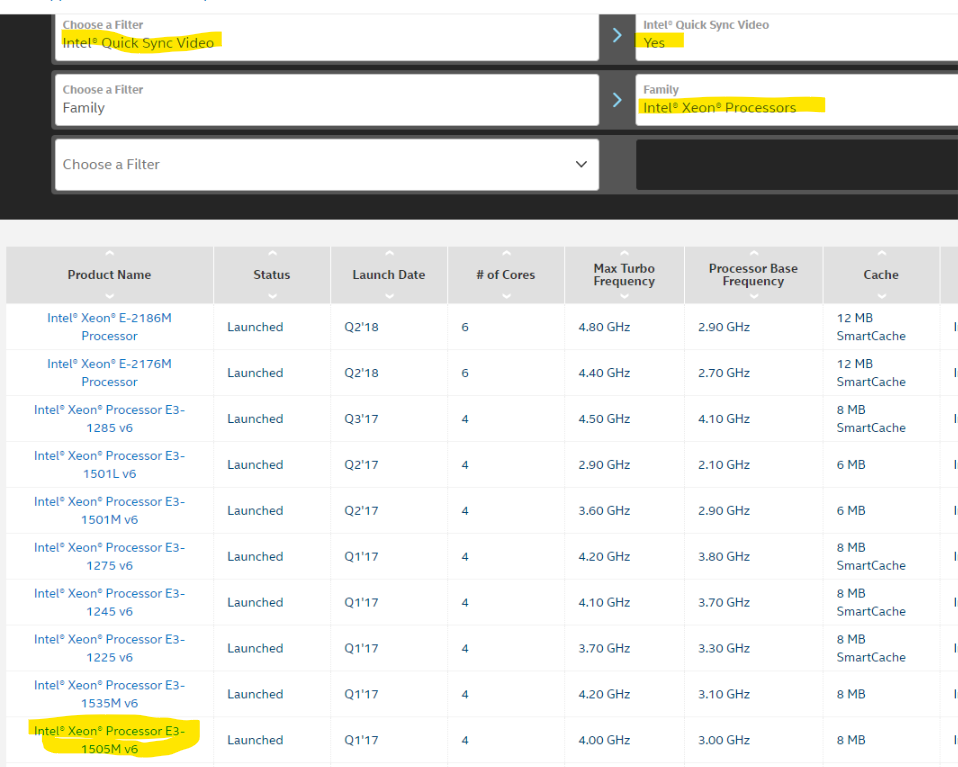The image size is (958, 767).
Task: Open Xeon Processor E3-1285 v6 link
Action: (x=109, y=419)
